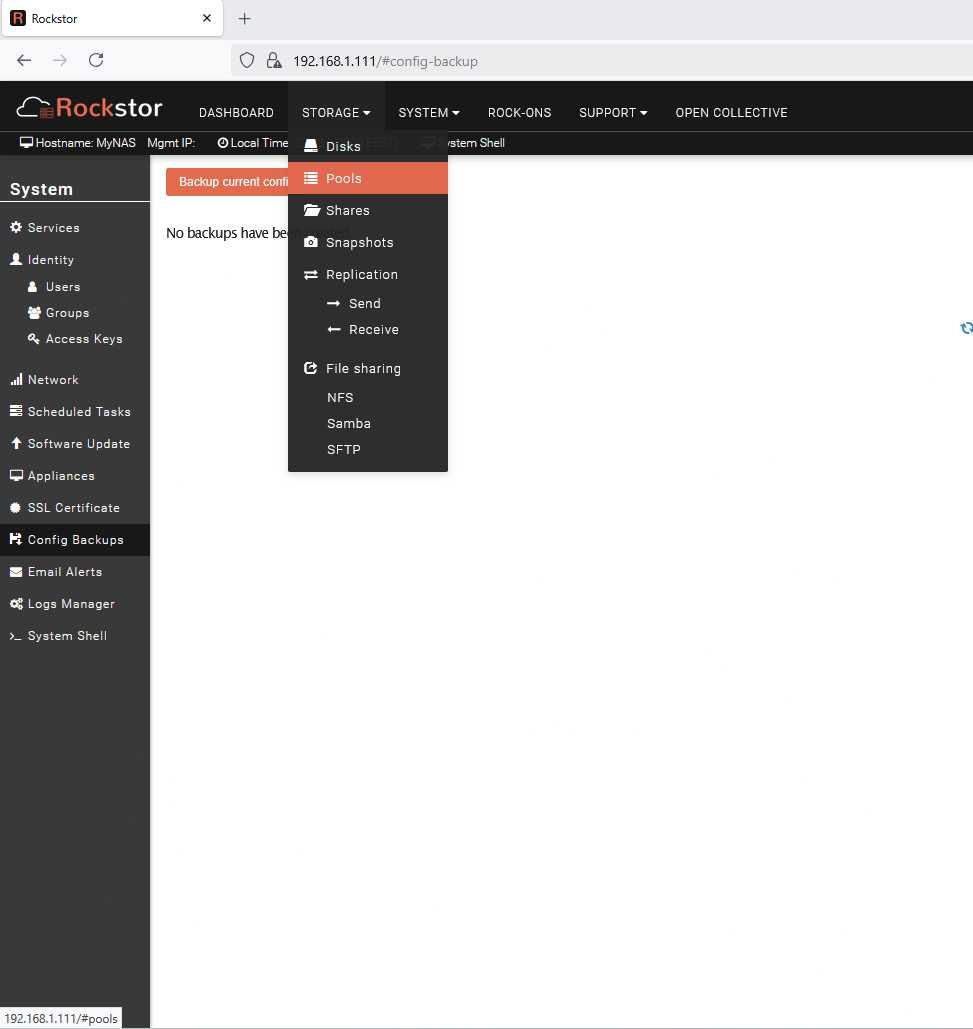Select Disks from the Storage menu
Image resolution: width=973 pixels, height=1029 pixels.
pyautogui.click(x=367, y=146)
